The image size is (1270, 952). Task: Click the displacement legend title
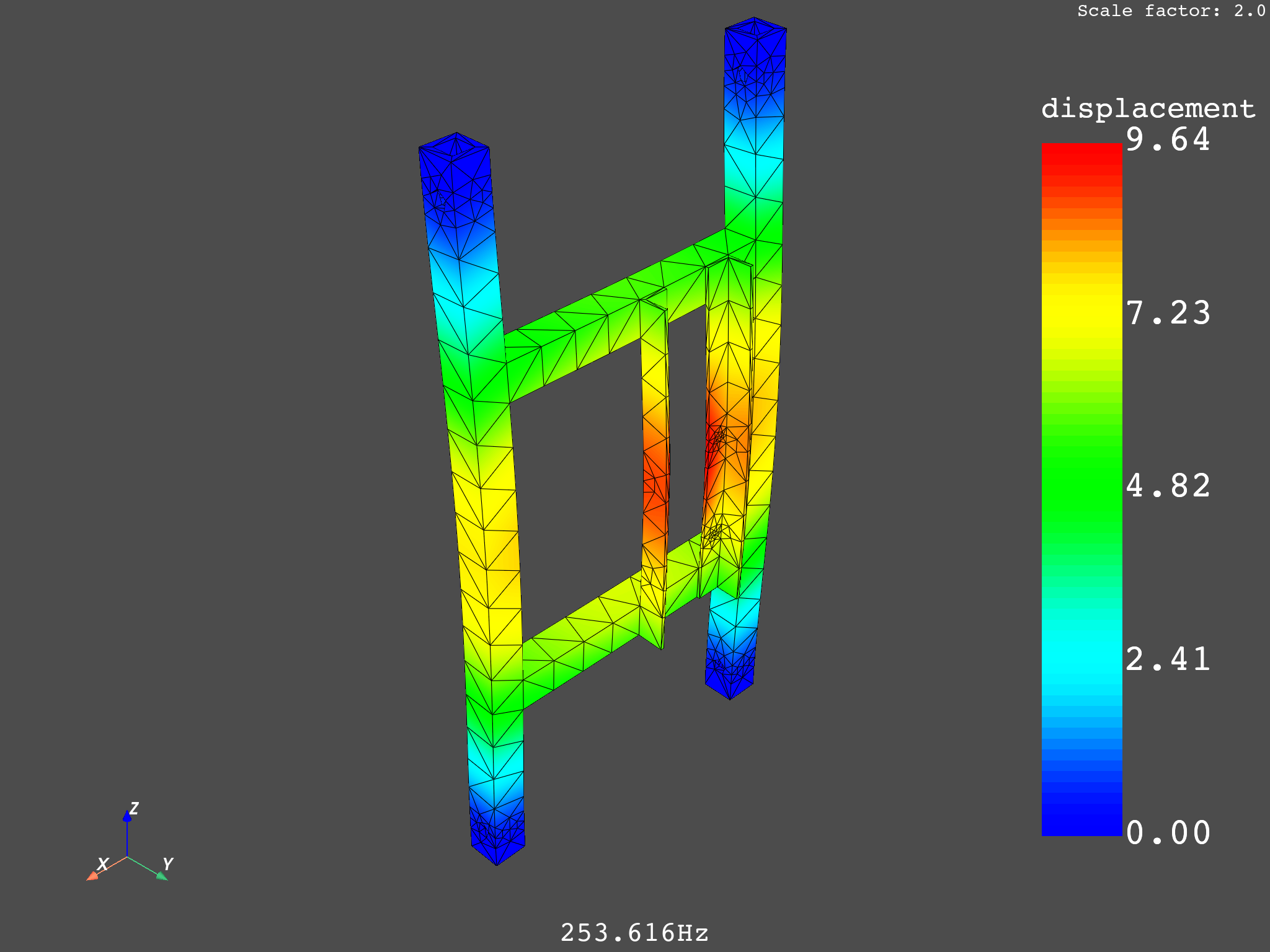pyautogui.click(x=1148, y=108)
